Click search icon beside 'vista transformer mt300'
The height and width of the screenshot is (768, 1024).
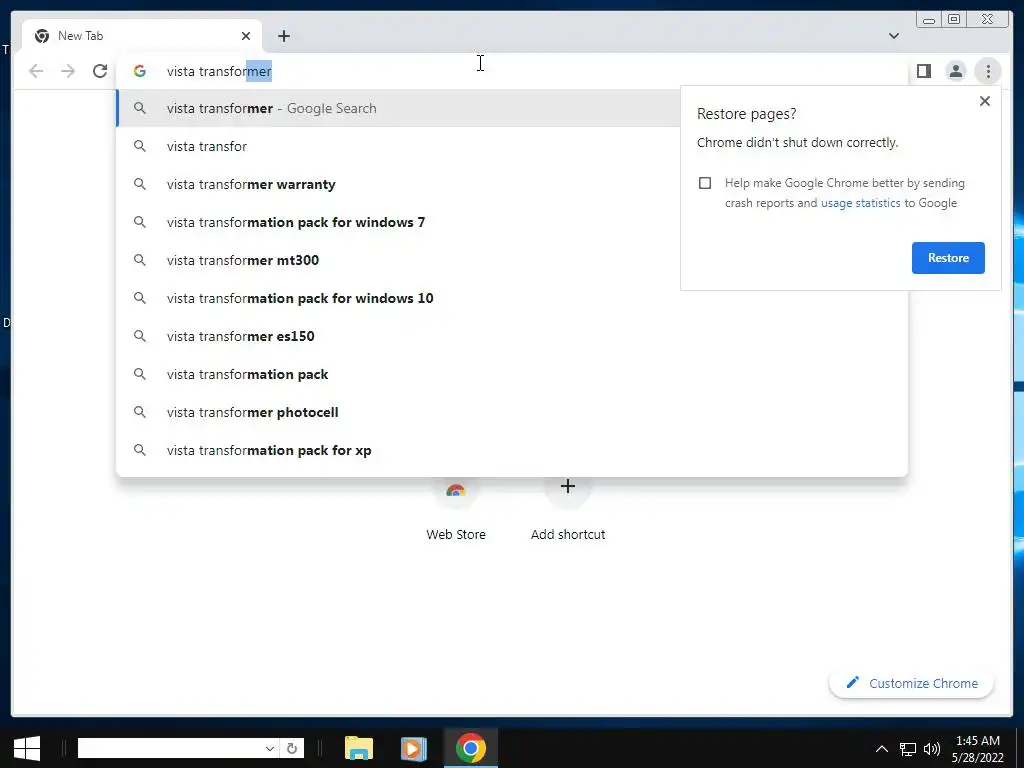pyautogui.click(x=140, y=260)
